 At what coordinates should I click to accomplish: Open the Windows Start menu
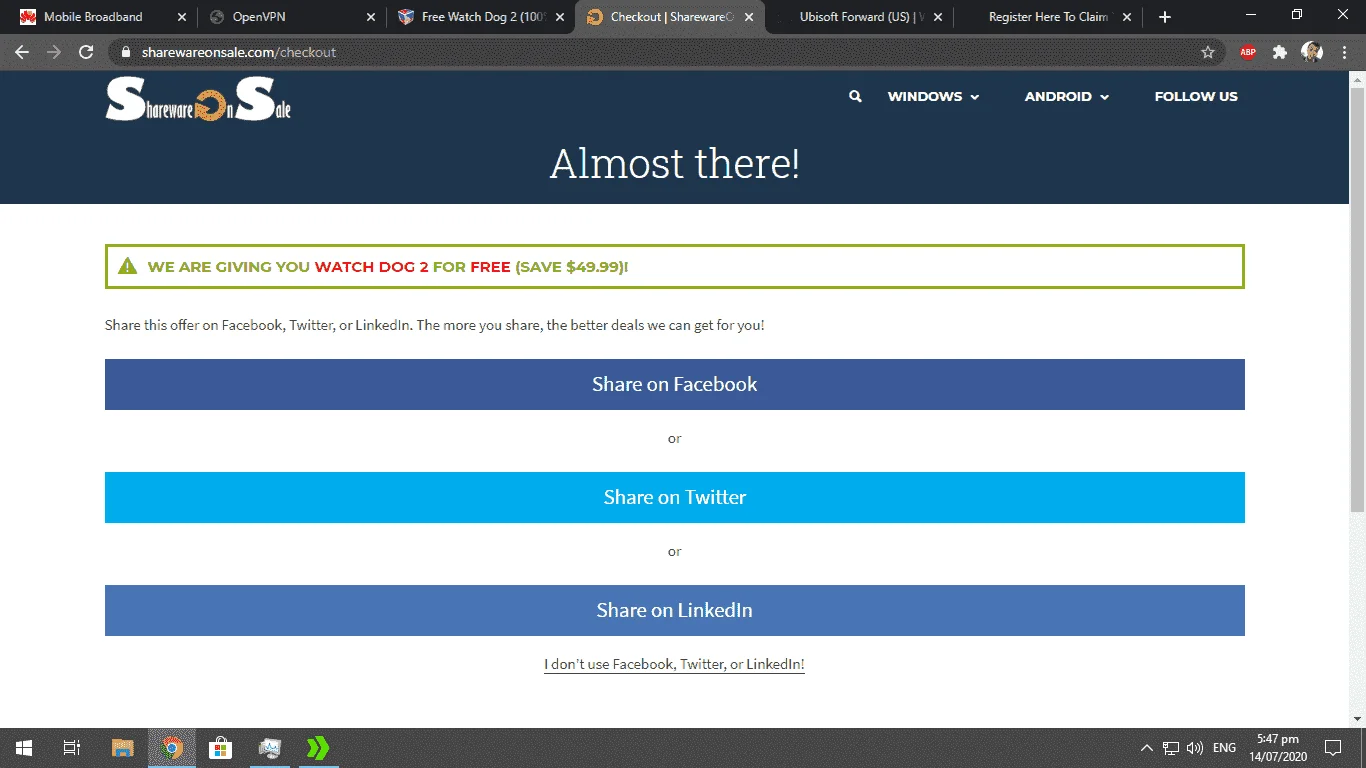tap(24, 747)
